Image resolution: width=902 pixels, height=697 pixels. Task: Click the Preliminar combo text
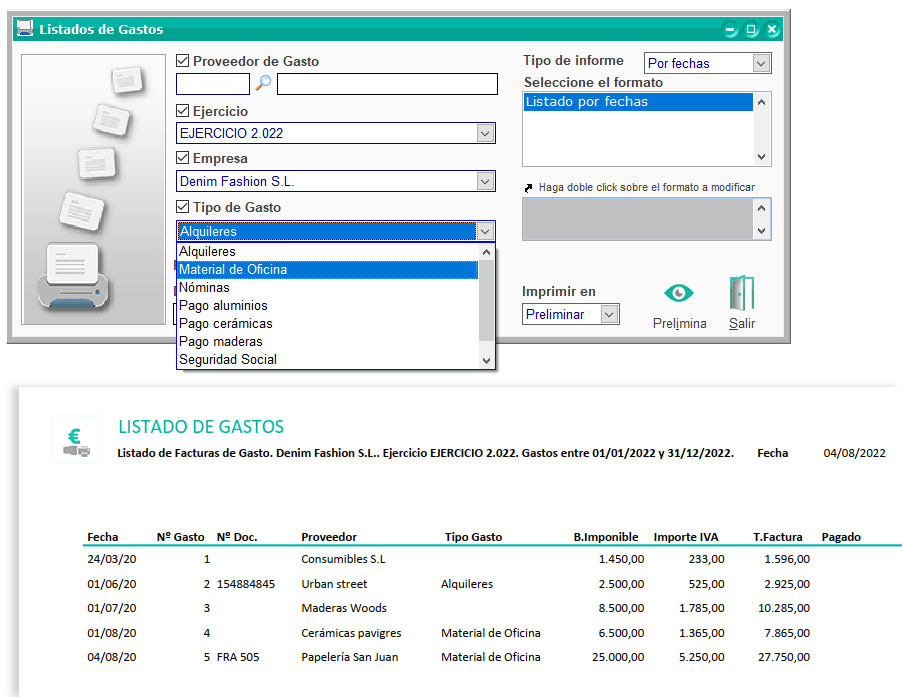coord(555,315)
